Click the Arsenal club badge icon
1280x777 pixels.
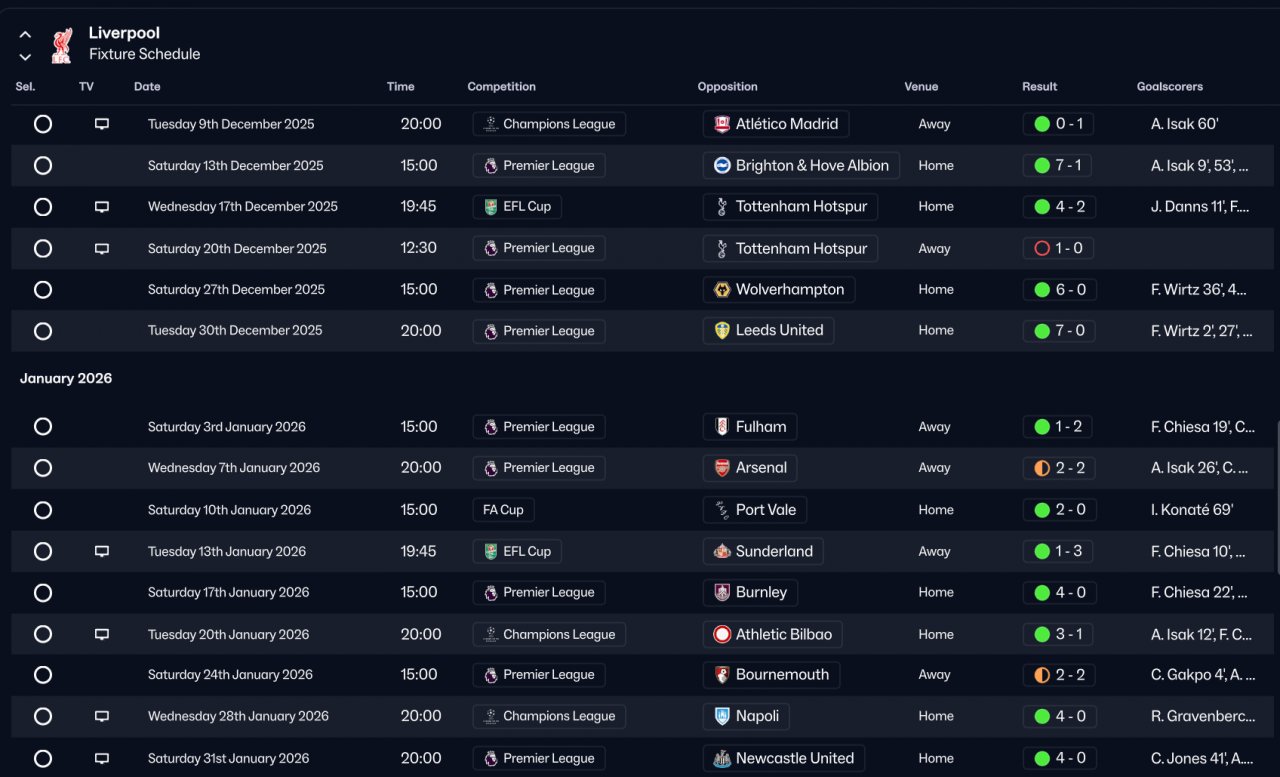722,468
